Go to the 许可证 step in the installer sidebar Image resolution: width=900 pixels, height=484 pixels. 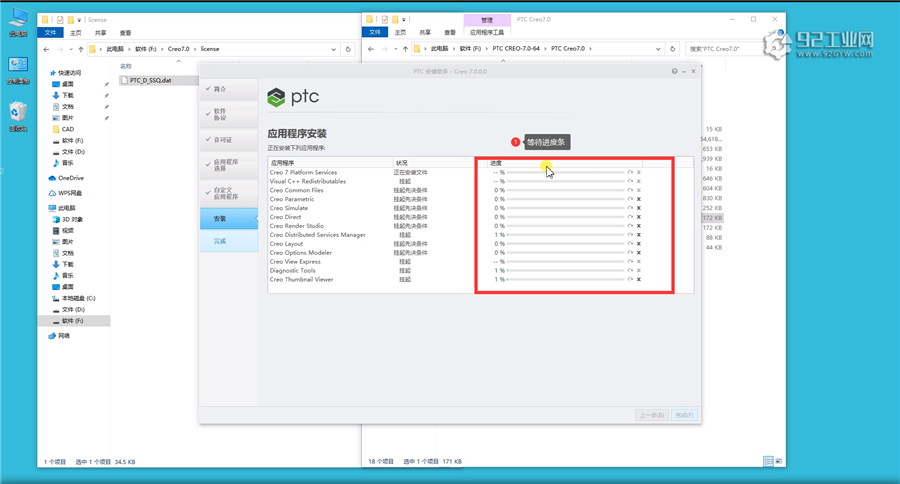pos(228,140)
